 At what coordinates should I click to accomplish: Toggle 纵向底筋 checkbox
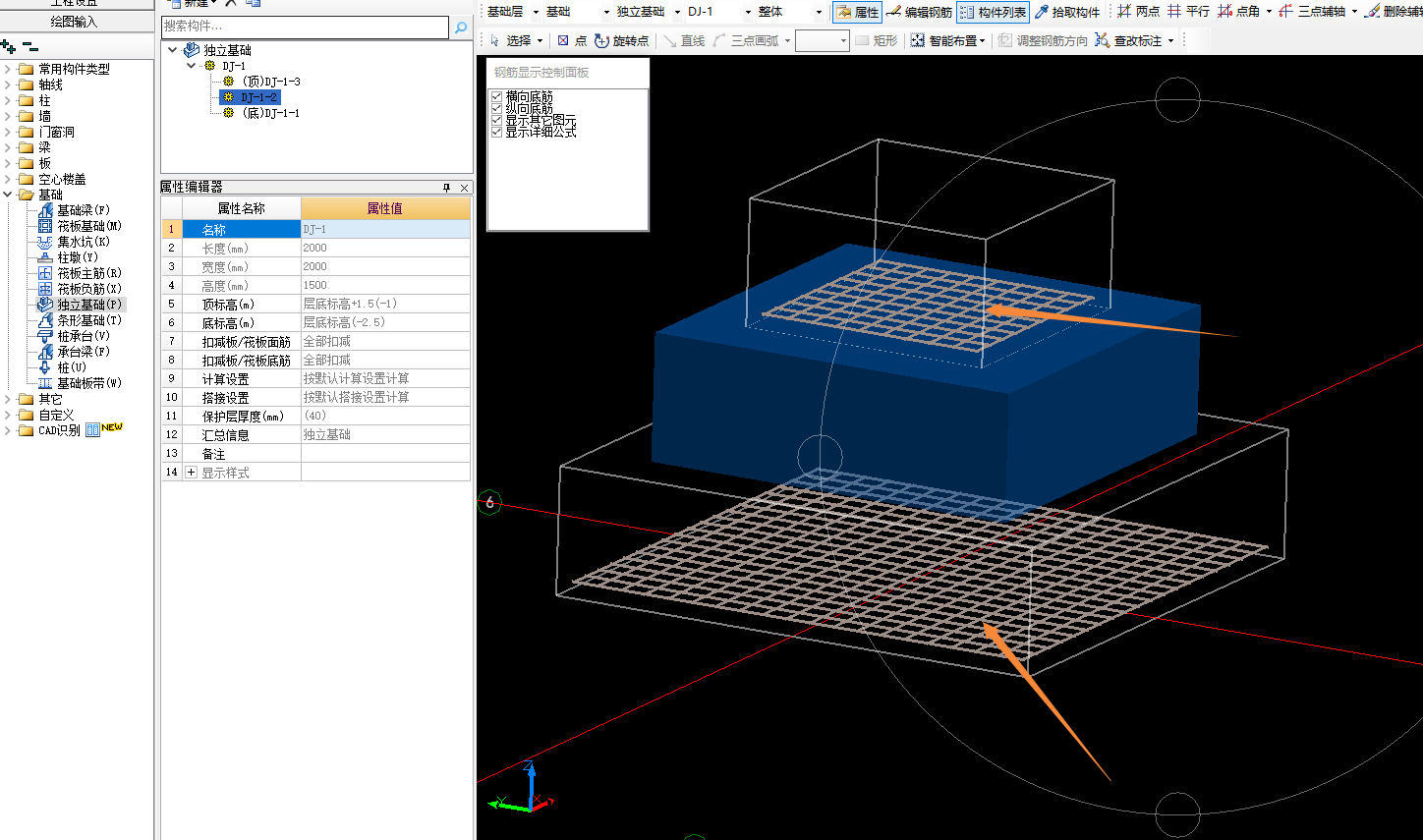(x=496, y=108)
